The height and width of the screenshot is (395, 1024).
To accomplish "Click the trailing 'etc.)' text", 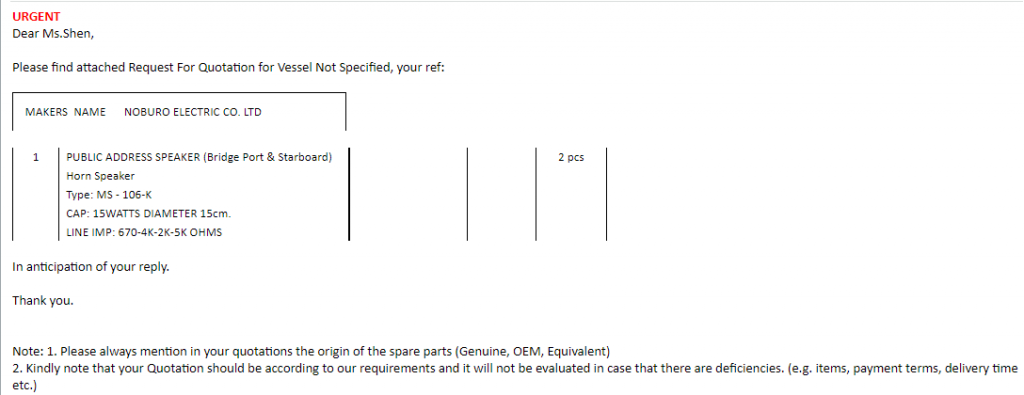I will pos(25,386).
